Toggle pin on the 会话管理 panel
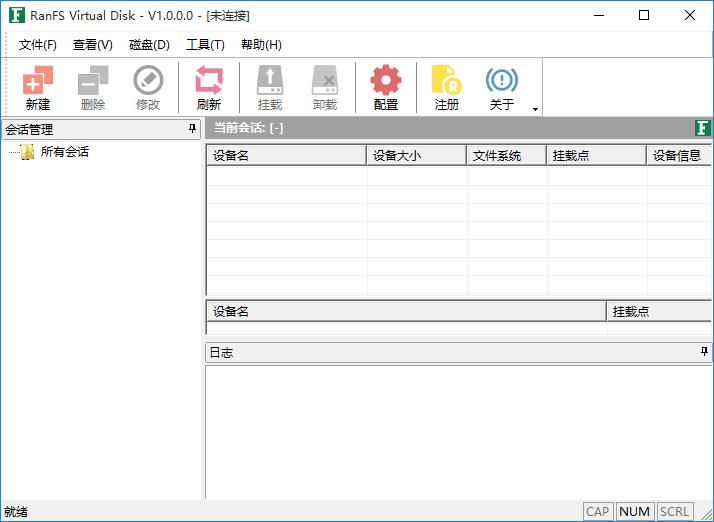 [x=193, y=129]
